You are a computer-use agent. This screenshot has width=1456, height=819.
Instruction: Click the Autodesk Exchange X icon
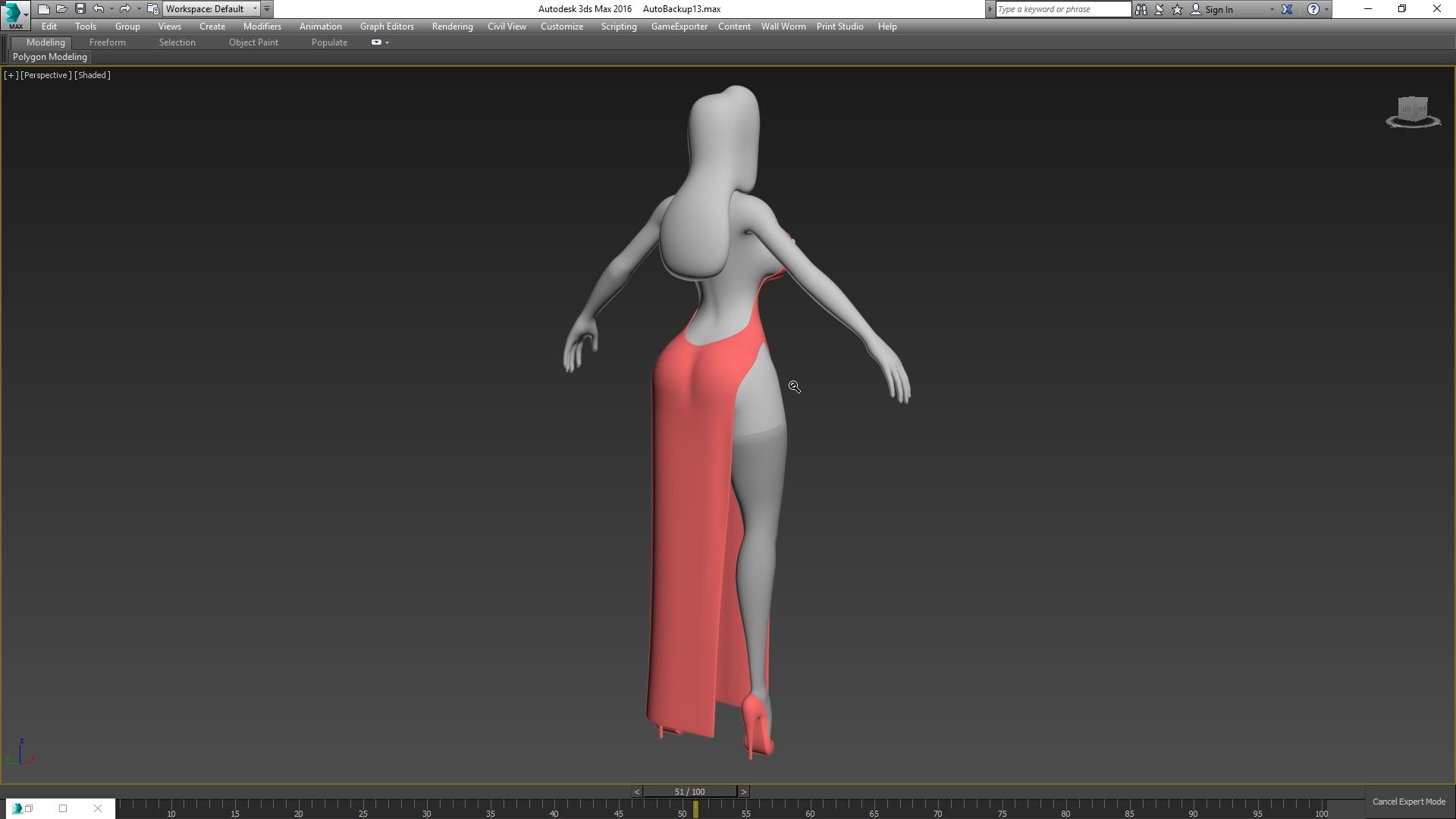[1287, 9]
